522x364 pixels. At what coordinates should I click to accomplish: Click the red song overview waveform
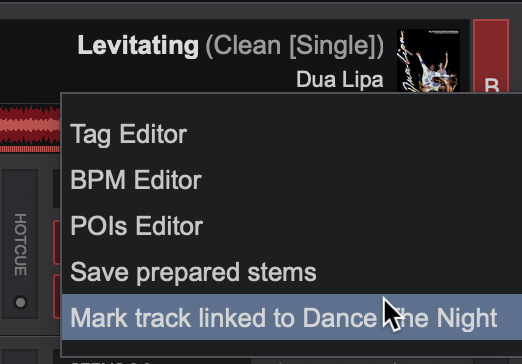coord(30,126)
